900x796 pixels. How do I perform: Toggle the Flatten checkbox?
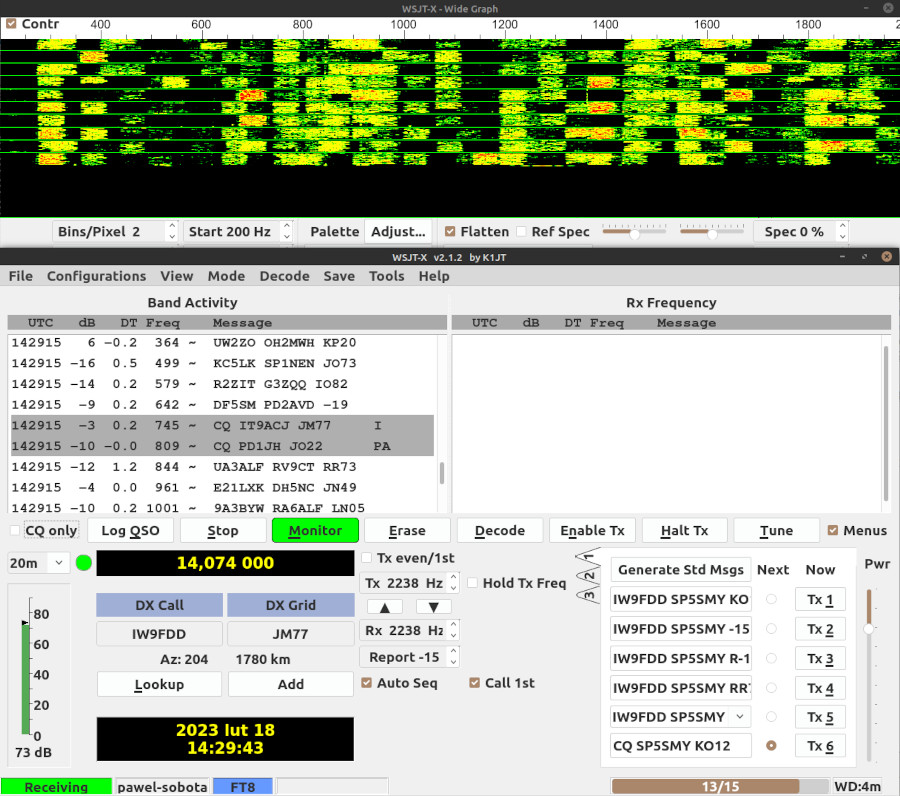[x=450, y=231]
